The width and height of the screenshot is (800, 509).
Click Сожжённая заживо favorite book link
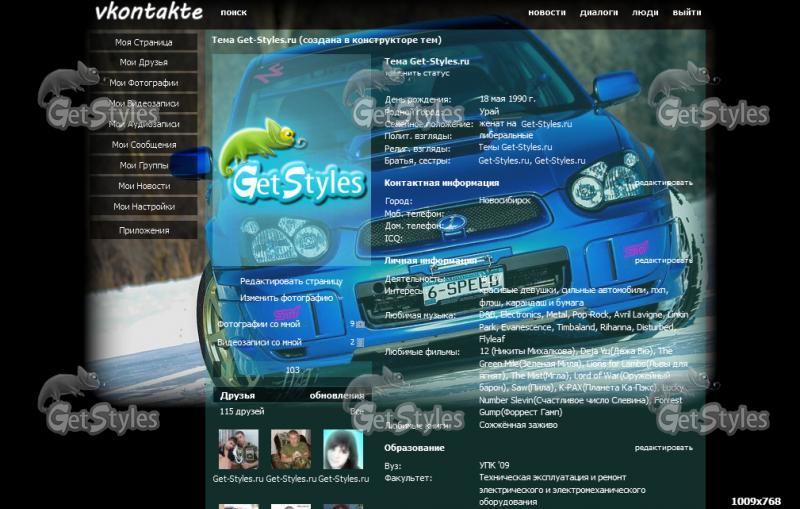(518, 425)
